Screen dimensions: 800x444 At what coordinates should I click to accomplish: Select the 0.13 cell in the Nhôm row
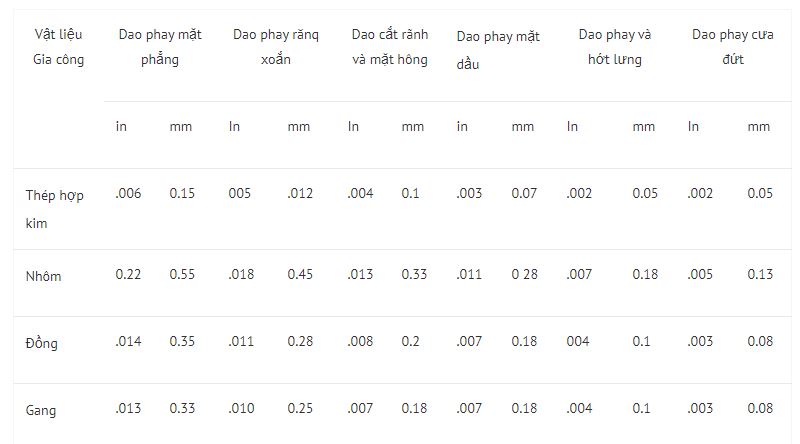(x=760, y=274)
